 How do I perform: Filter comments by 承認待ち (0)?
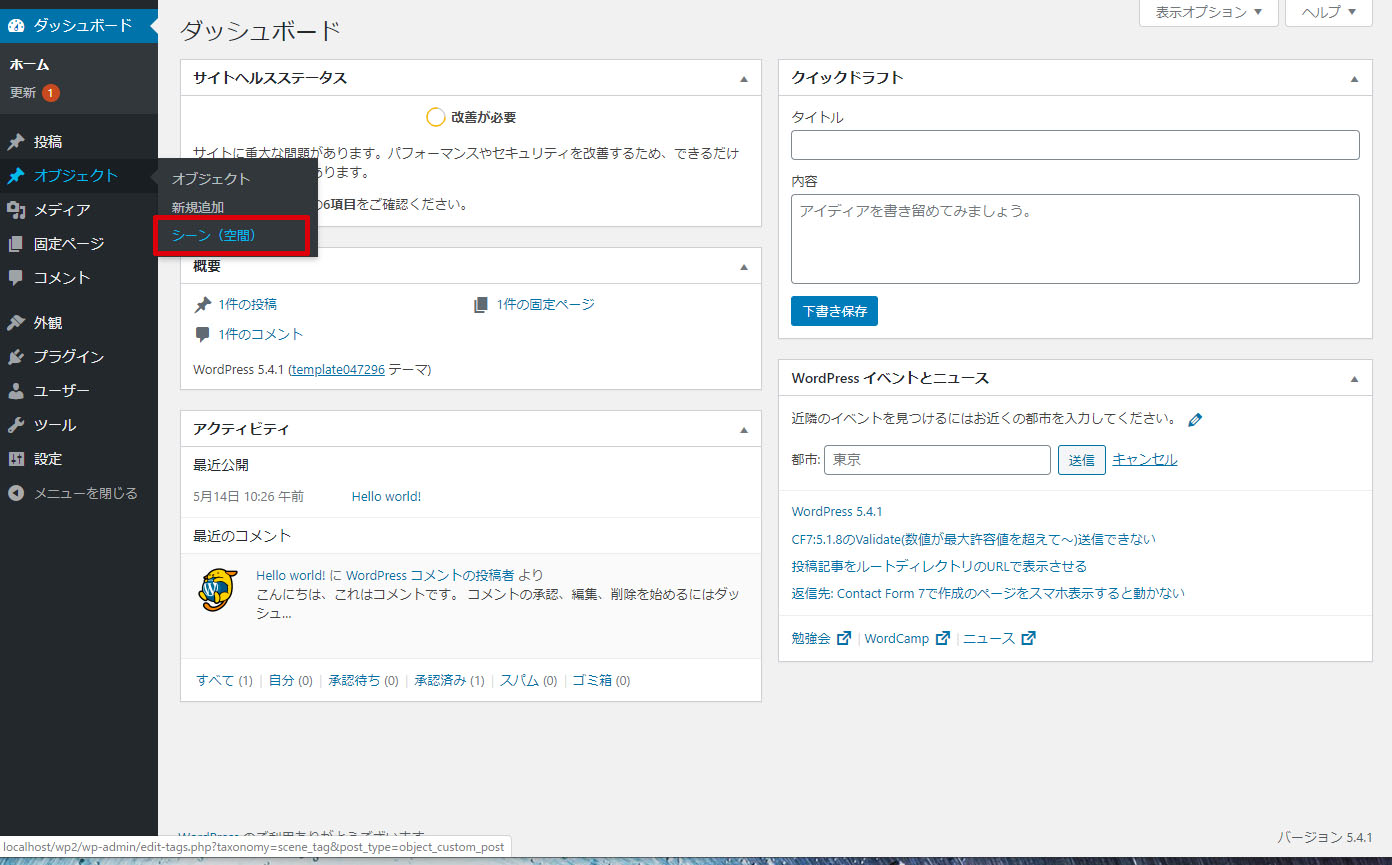pyautogui.click(x=363, y=681)
